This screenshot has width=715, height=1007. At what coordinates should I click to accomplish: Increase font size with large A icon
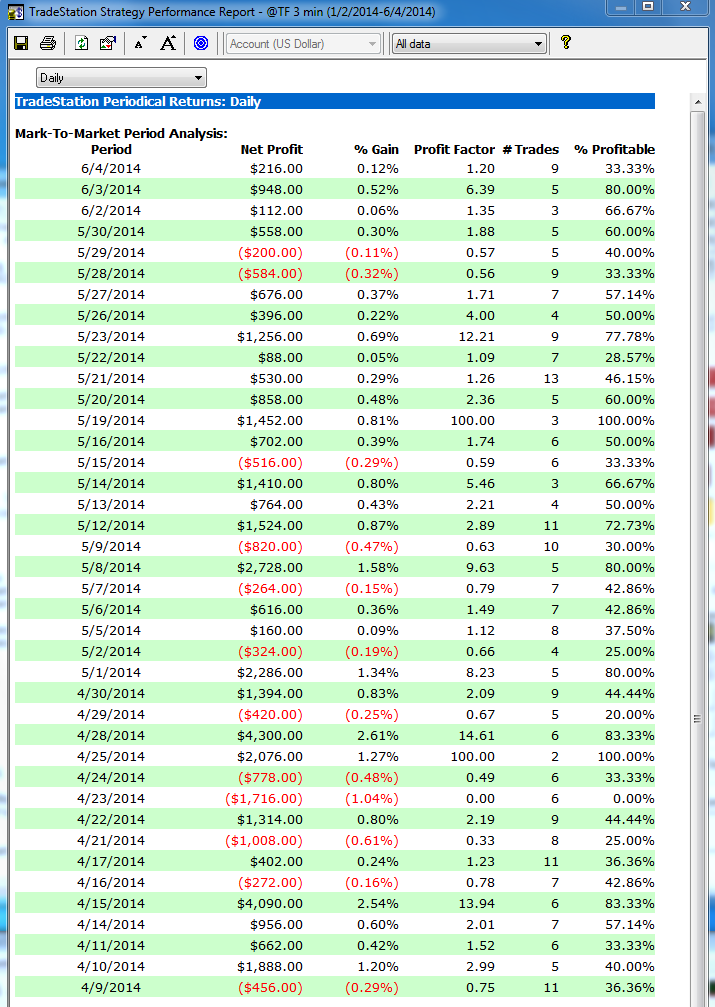click(x=168, y=43)
